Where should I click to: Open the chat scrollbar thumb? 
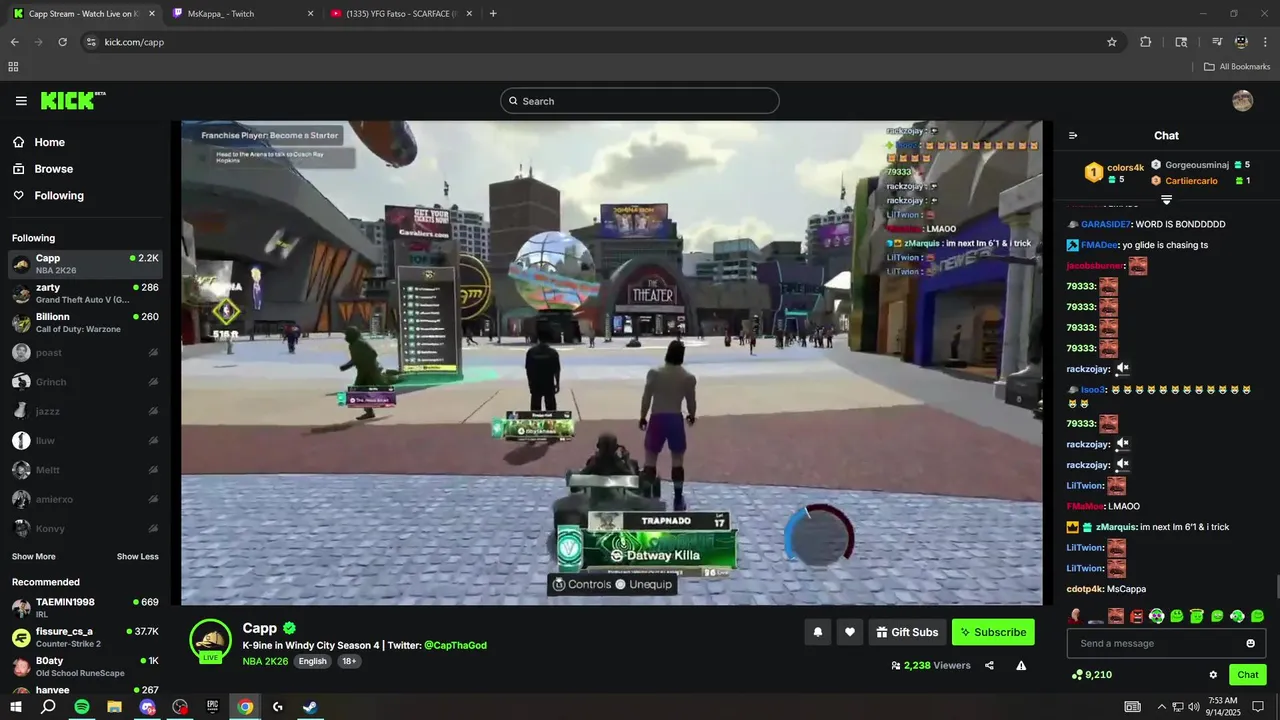(1276, 587)
